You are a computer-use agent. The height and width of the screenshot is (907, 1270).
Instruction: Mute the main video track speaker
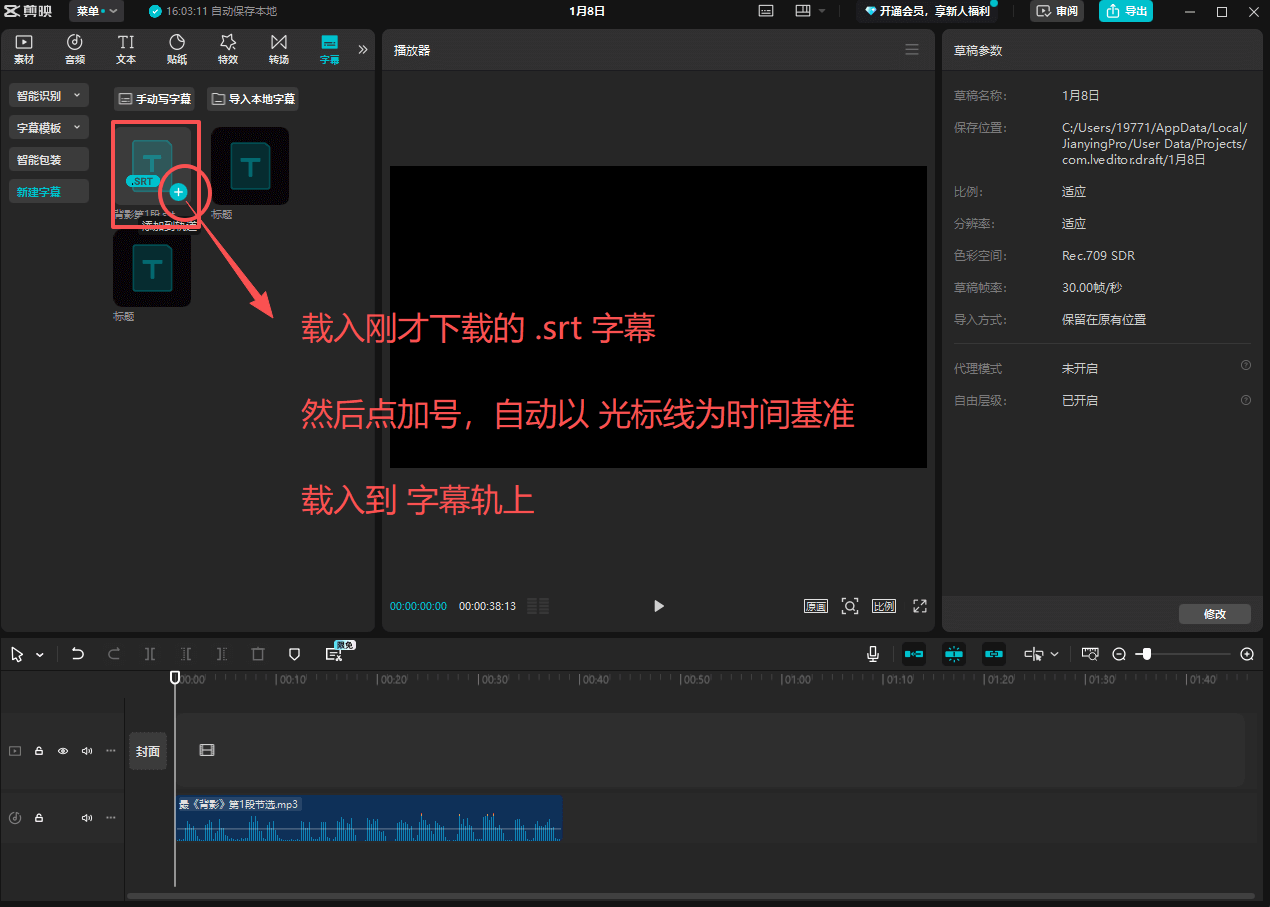[x=87, y=751]
